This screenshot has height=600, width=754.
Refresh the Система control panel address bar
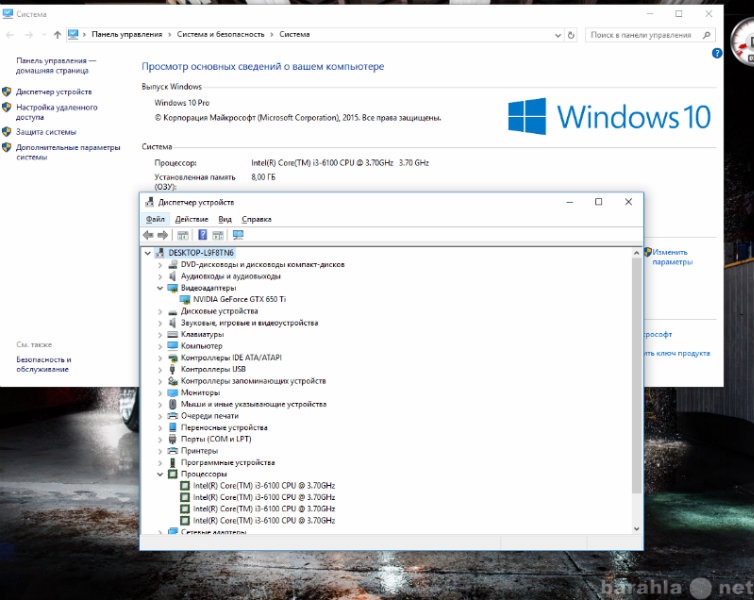pyautogui.click(x=571, y=35)
